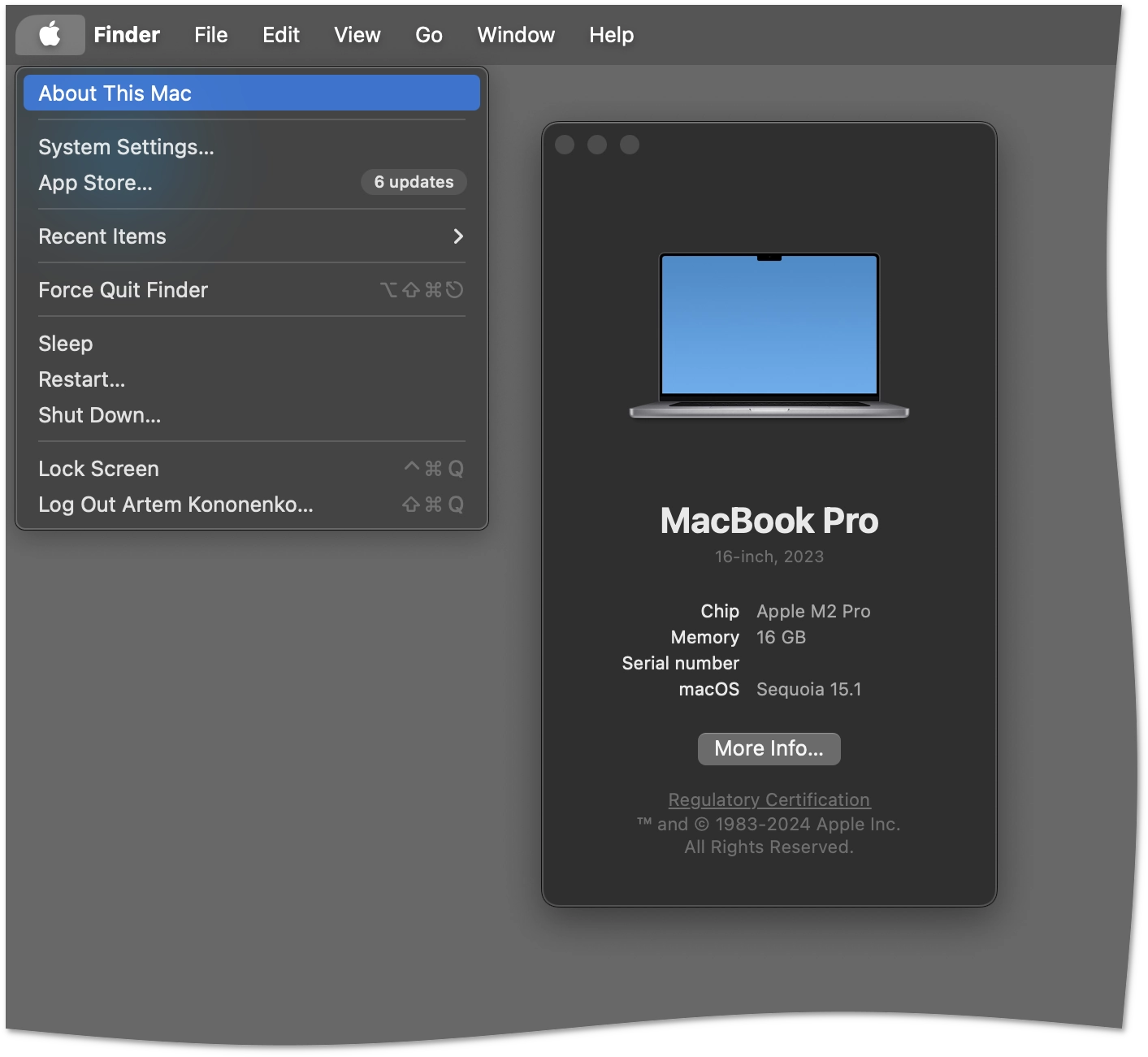Choose Force Quit Finder

click(252, 290)
